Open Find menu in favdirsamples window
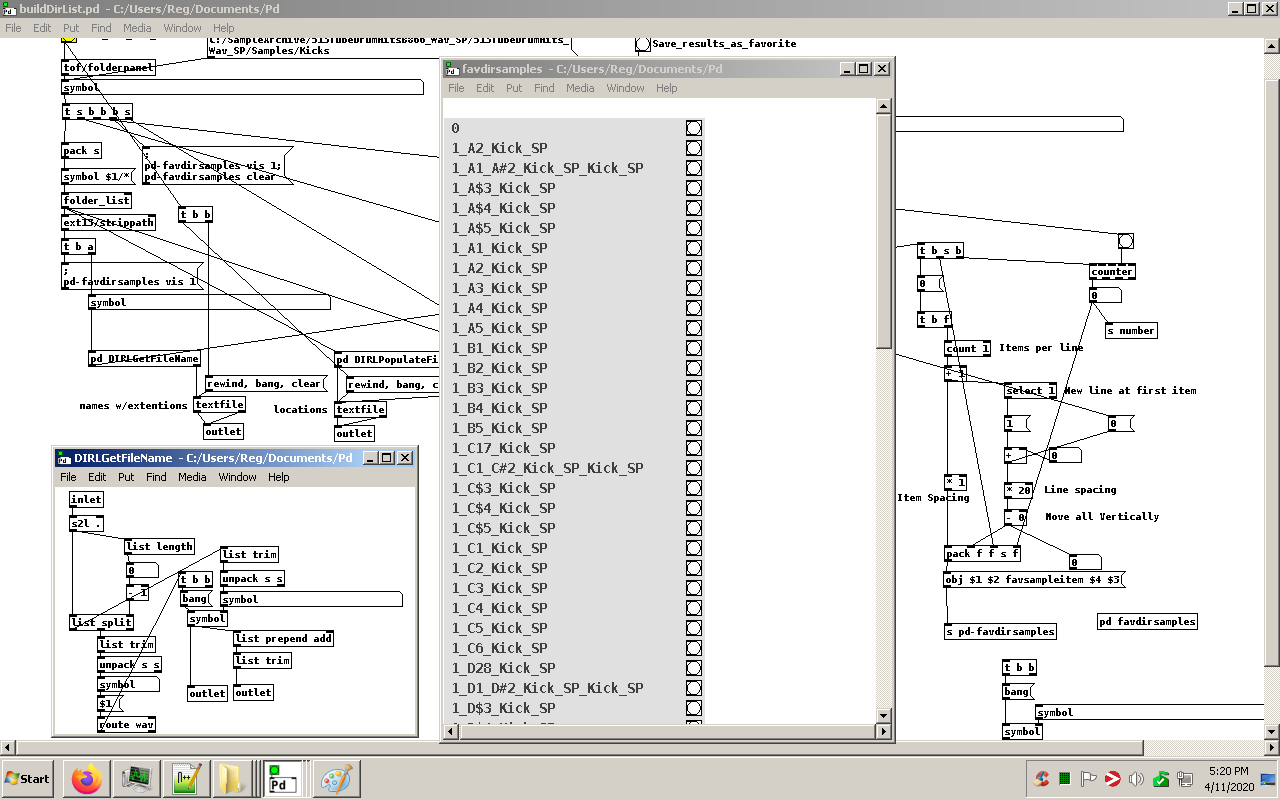 pyautogui.click(x=544, y=88)
